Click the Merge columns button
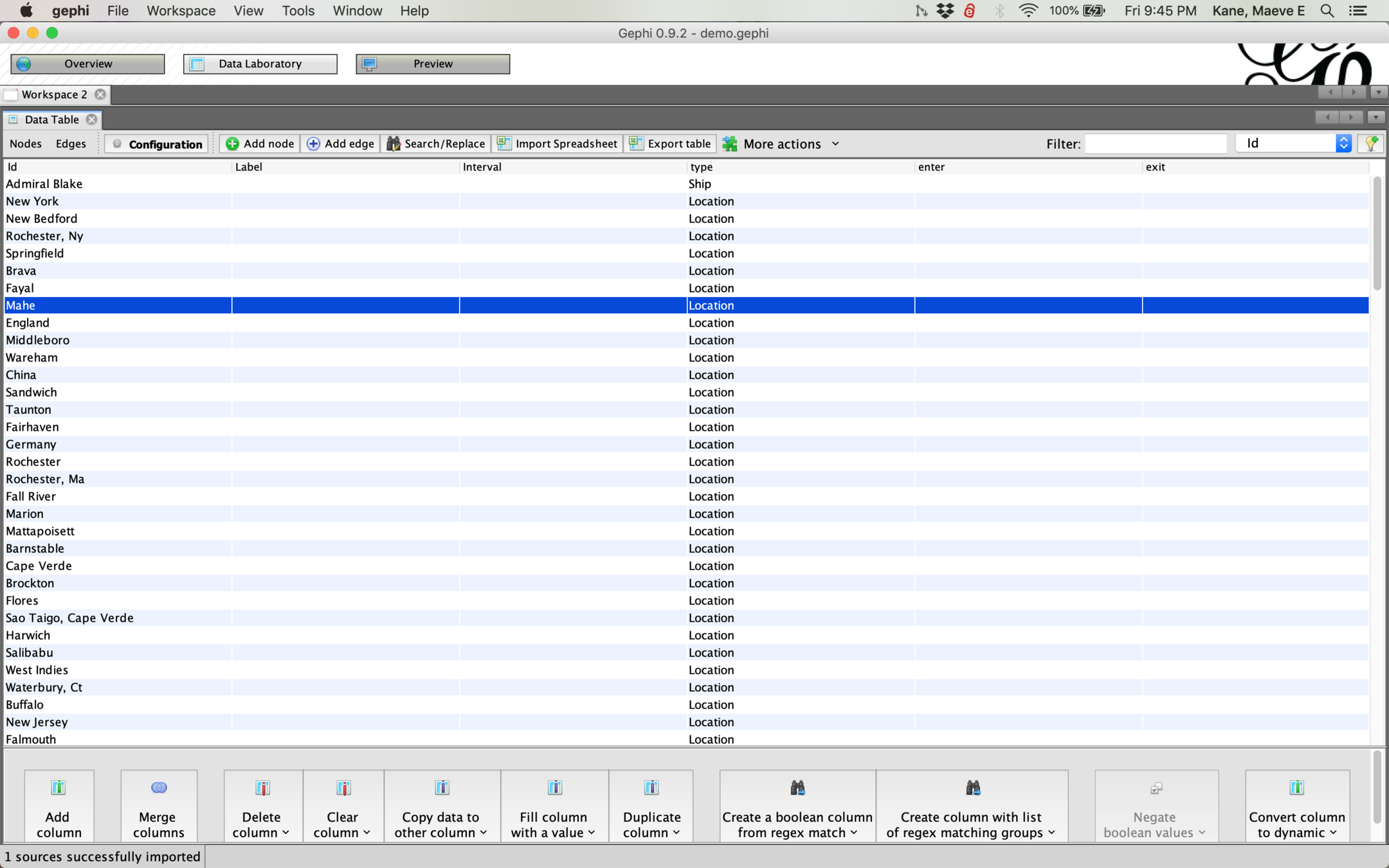The height and width of the screenshot is (868, 1389). pyautogui.click(x=158, y=806)
